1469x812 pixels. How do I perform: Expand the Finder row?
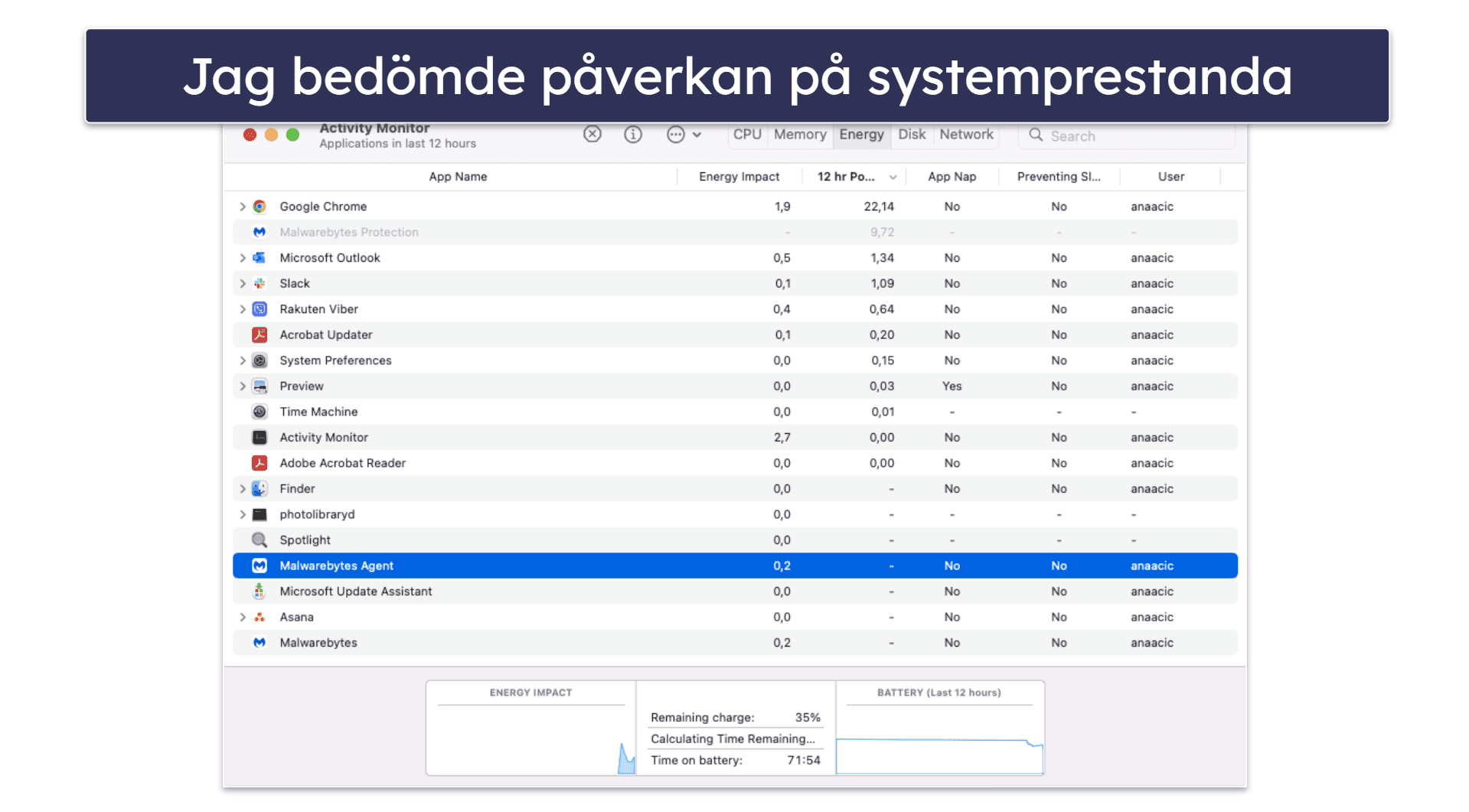click(x=242, y=488)
